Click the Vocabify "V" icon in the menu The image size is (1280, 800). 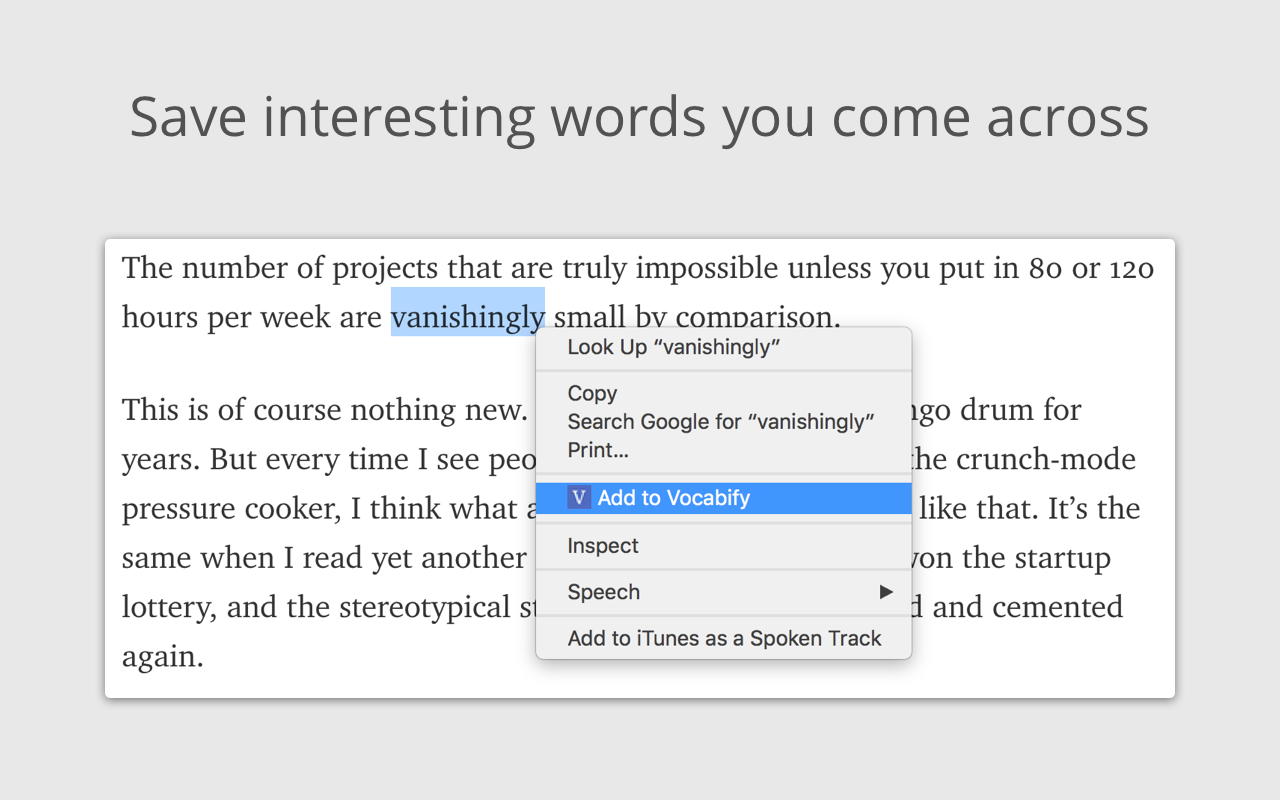point(578,498)
